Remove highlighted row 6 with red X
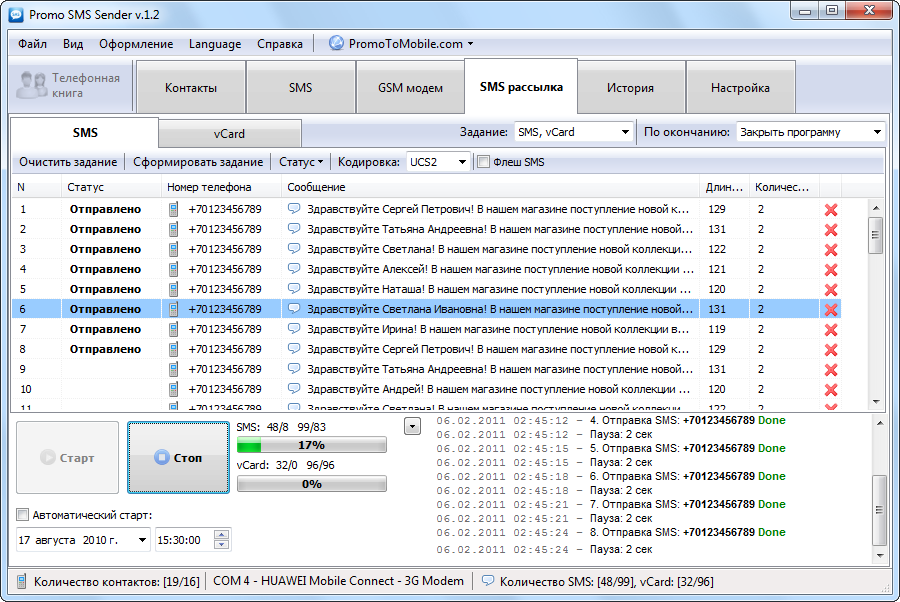The height and width of the screenshot is (602, 900). pos(831,310)
